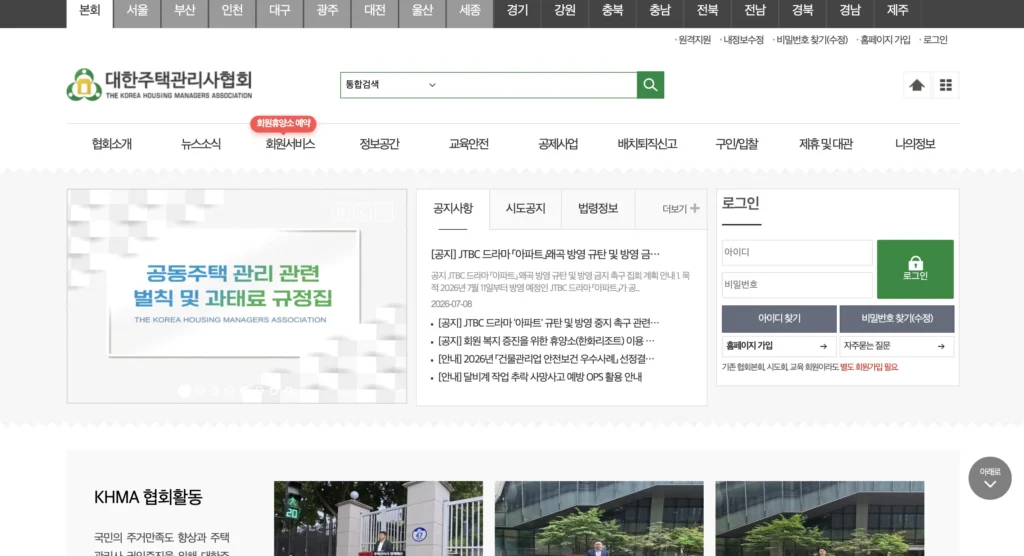1024x556 pixels.
Task: Switch to the 전북 region tab
Action: [x=707, y=12]
